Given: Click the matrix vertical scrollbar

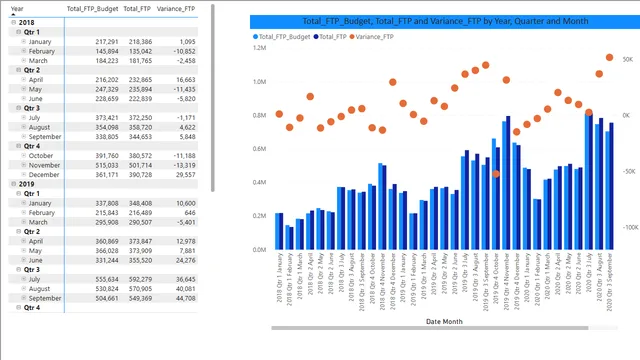Looking at the screenshot, I should [213, 98].
